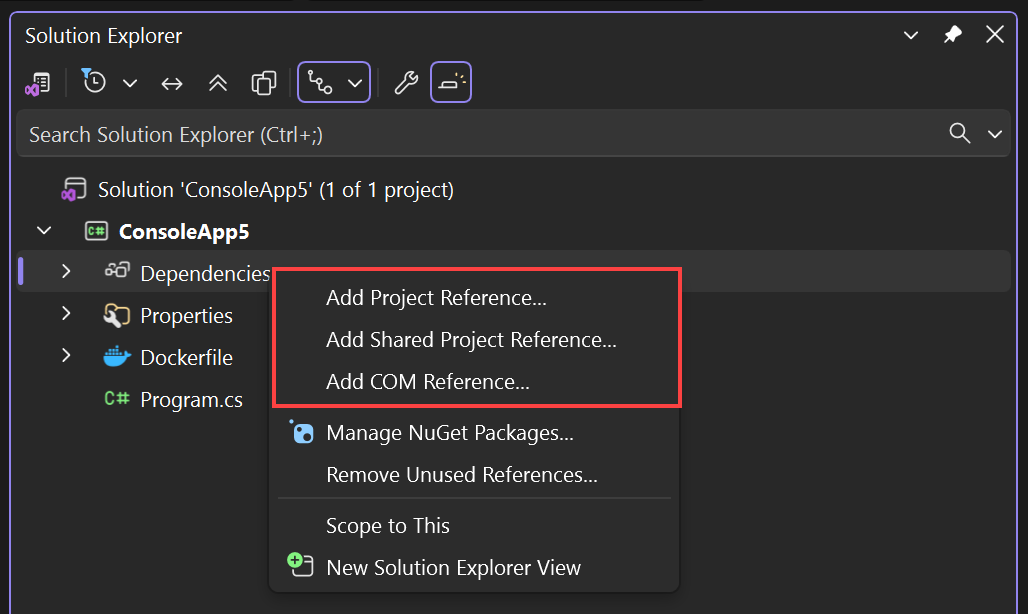Toggle the Preview Selected Items icon
Screen dimensions: 1028x614
click(x=451, y=82)
